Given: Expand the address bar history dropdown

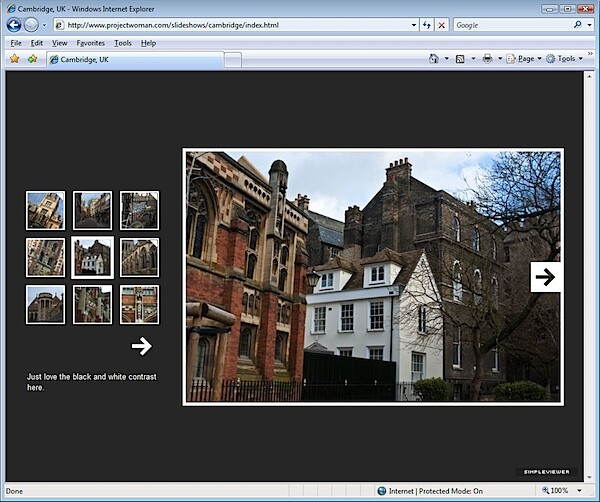Looking at the screenshot, I should point(414,25).
